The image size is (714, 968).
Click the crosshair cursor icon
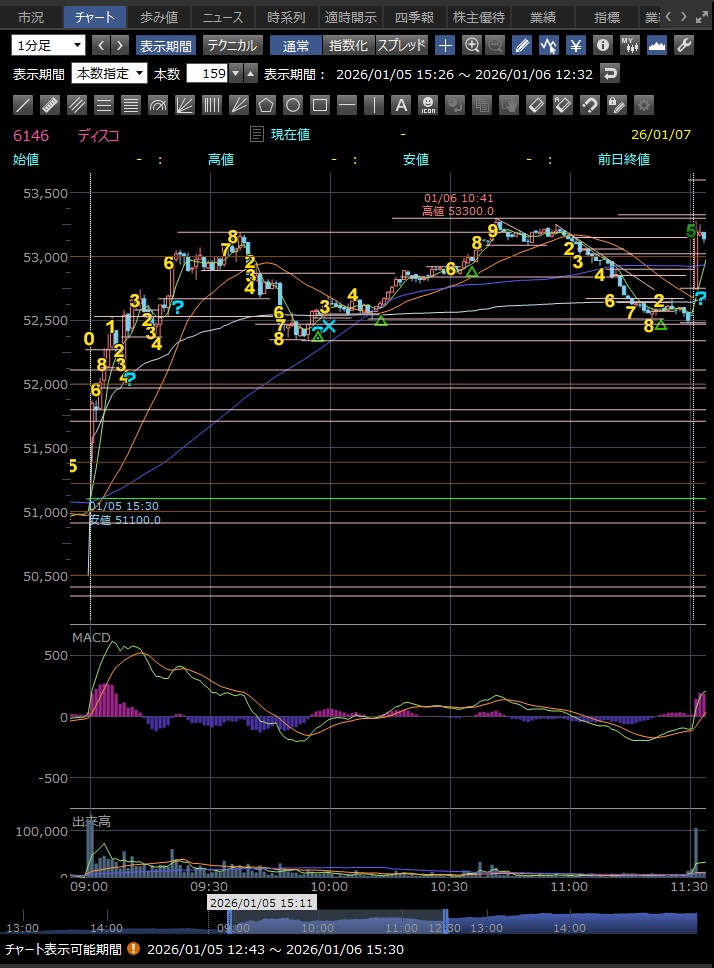445,45
